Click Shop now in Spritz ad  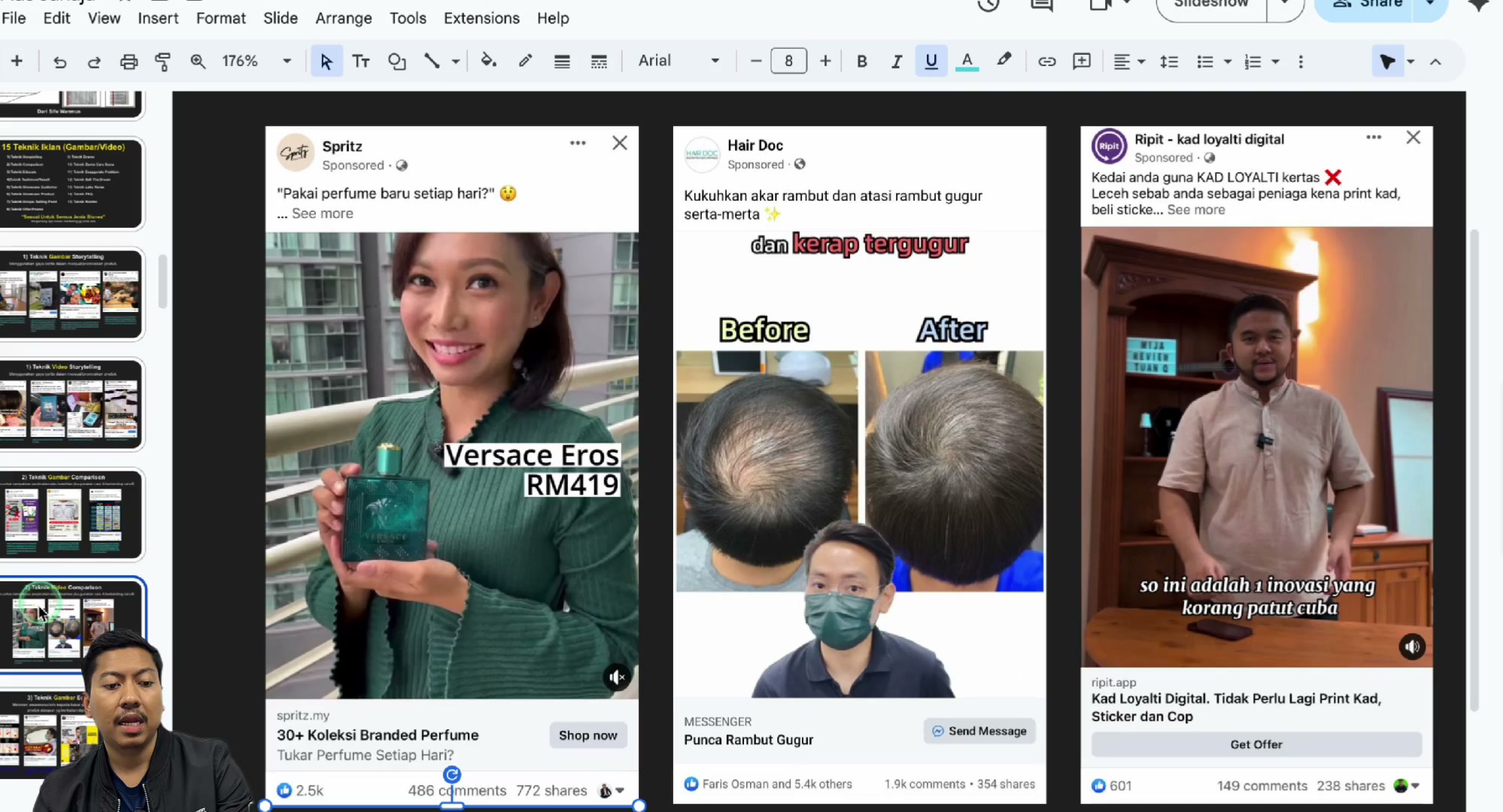[x=588, y=735]
